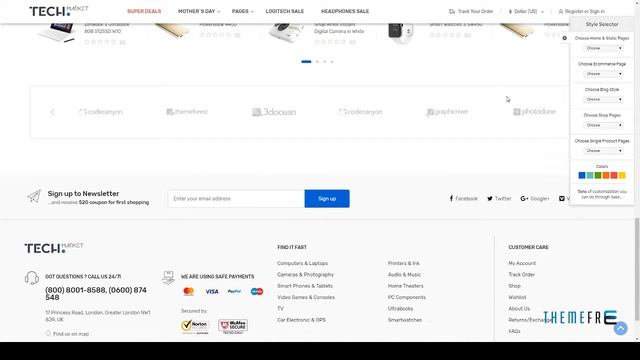Image resolution: width=640 pixels, height=360 pixels.
Task: Click the footer Techmarket logo
Action: [x=54, y=248]
